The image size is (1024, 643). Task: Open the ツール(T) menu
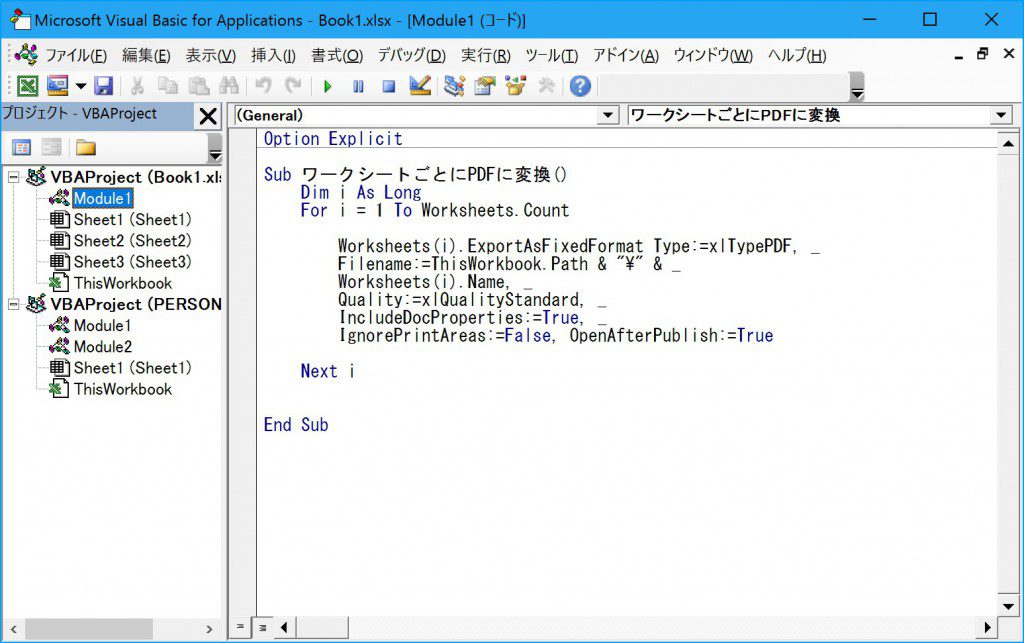pos(552,55)
